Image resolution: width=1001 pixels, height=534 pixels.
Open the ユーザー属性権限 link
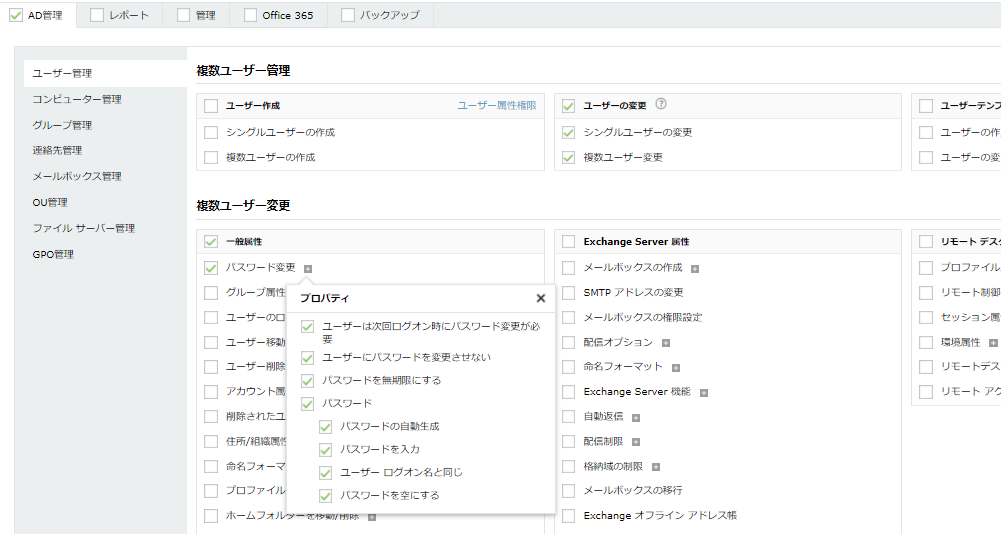[x=496, y=105]
